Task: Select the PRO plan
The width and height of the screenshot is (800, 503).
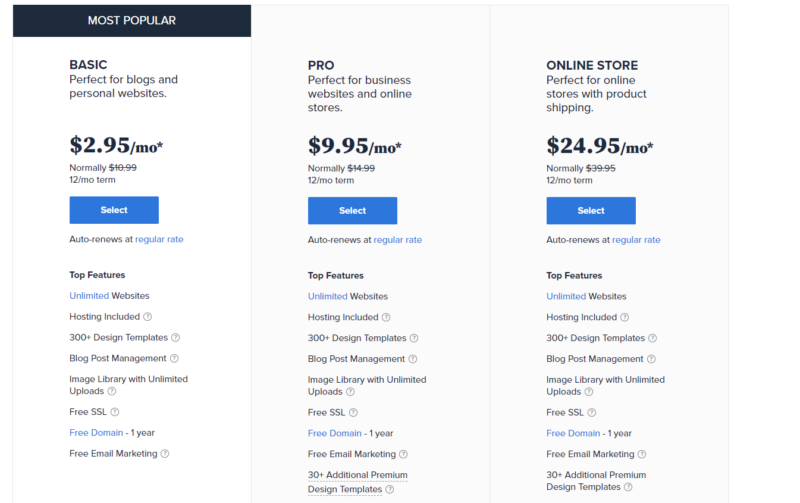Action: [352, 210]
